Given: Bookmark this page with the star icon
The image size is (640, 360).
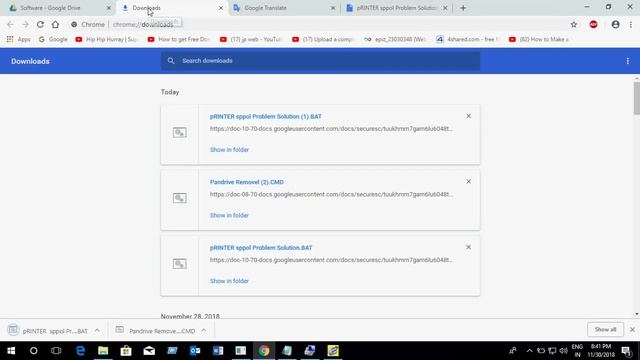Looking at the screenshot, I should tap(574, 24).
